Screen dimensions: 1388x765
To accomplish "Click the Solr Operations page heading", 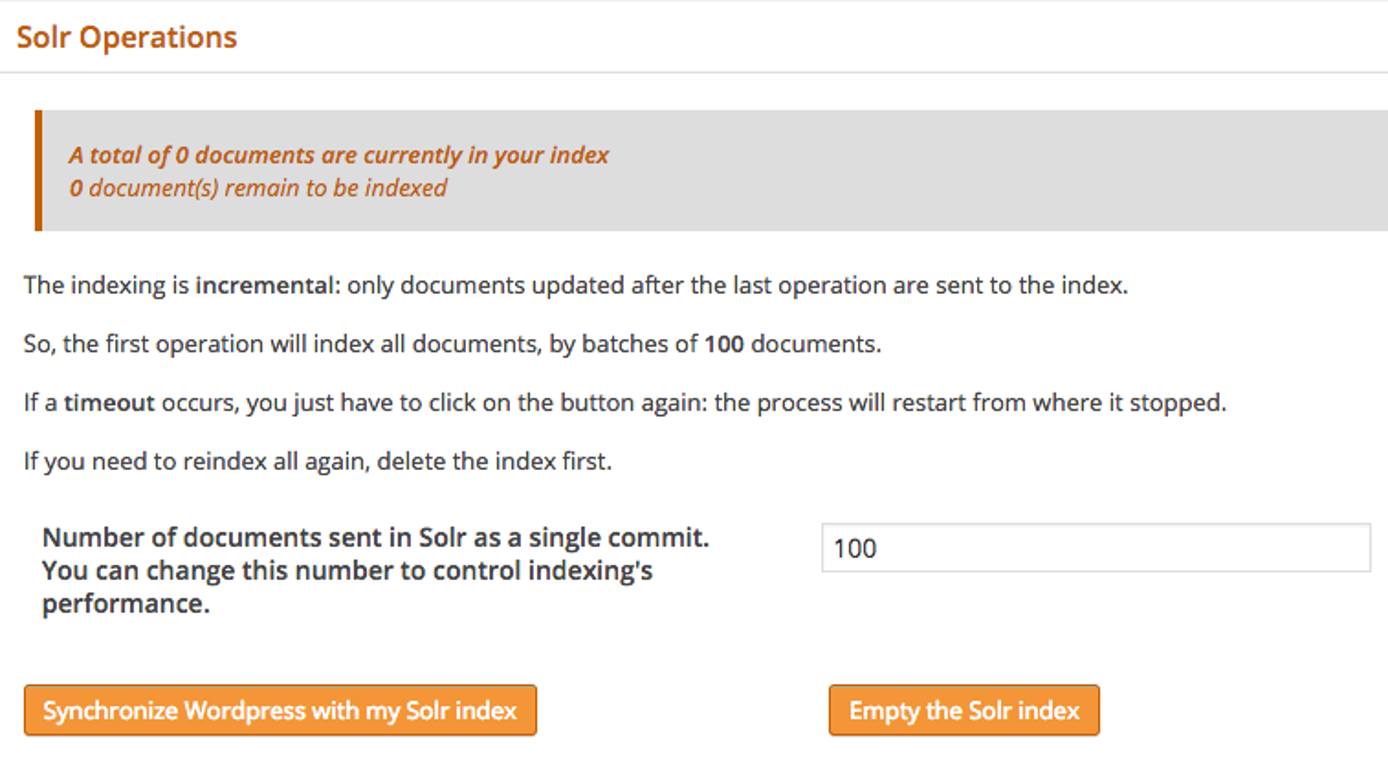I will pos(125,36).
